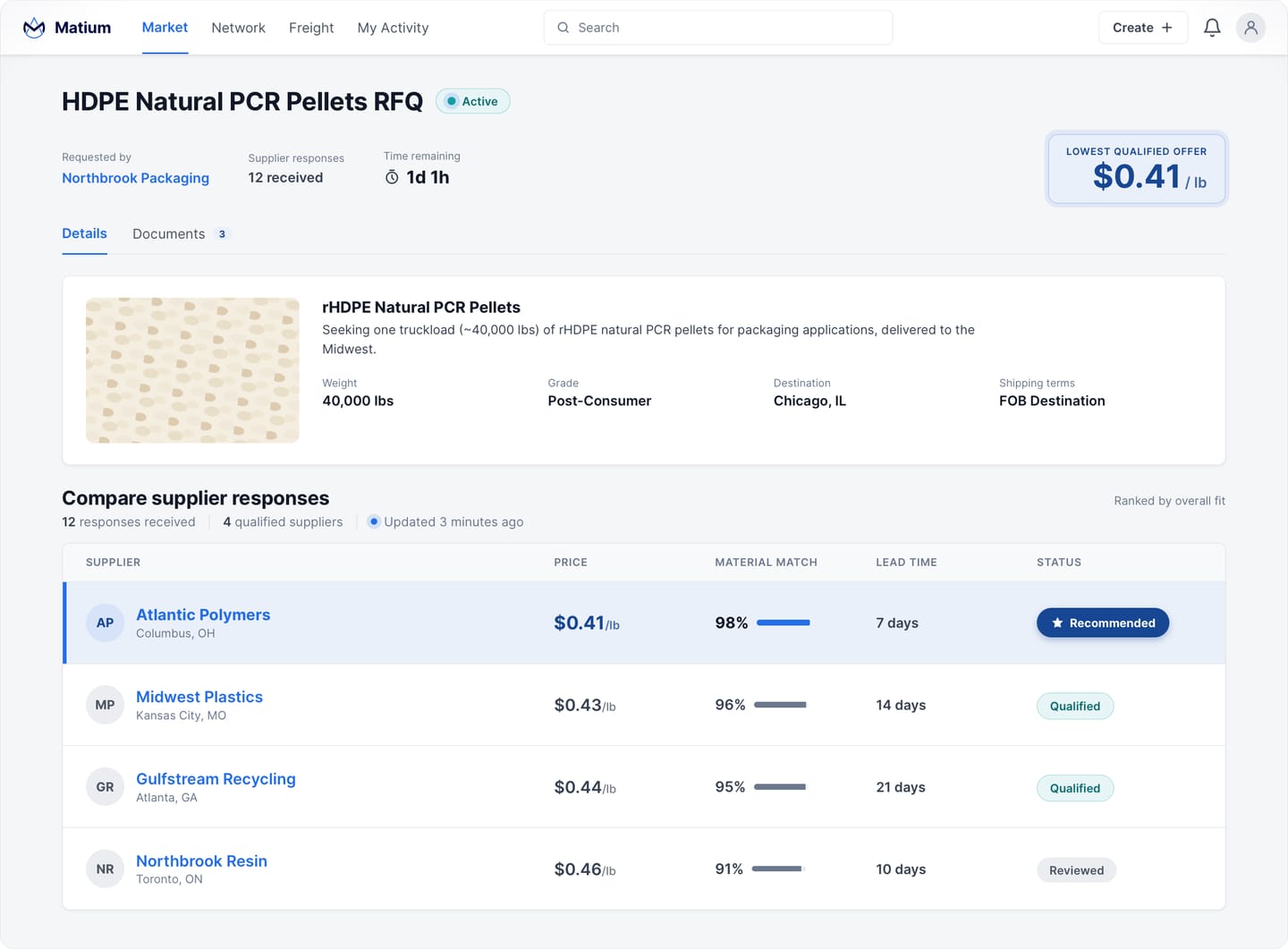The height and width of the screenshot is (949, 1288).
Task: Click the 10 days lead time
Action: 901,869
